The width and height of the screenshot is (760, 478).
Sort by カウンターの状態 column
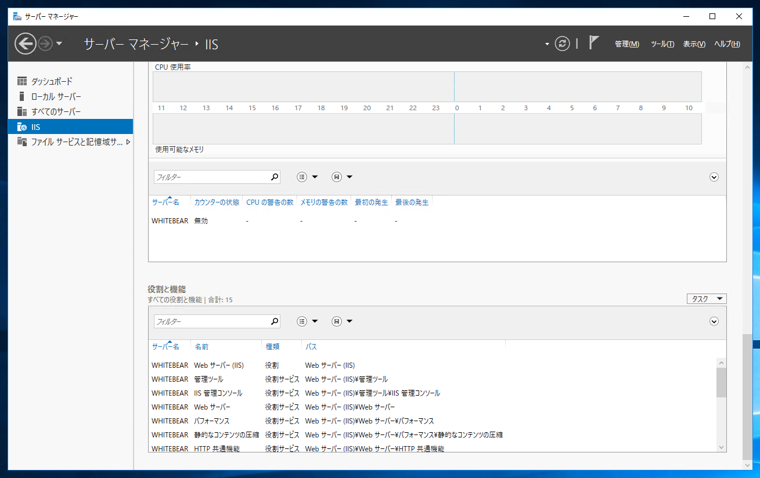tap(217, 202)
